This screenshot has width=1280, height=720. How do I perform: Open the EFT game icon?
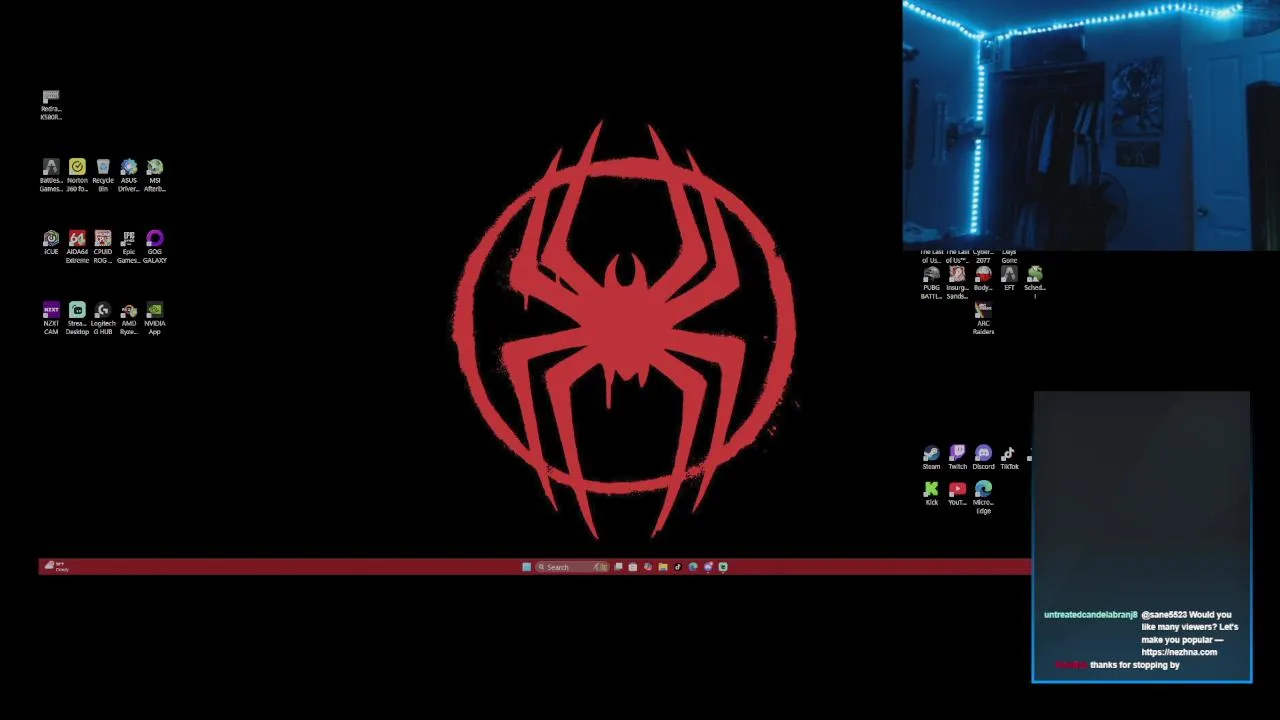click(x=1009, y=279)
